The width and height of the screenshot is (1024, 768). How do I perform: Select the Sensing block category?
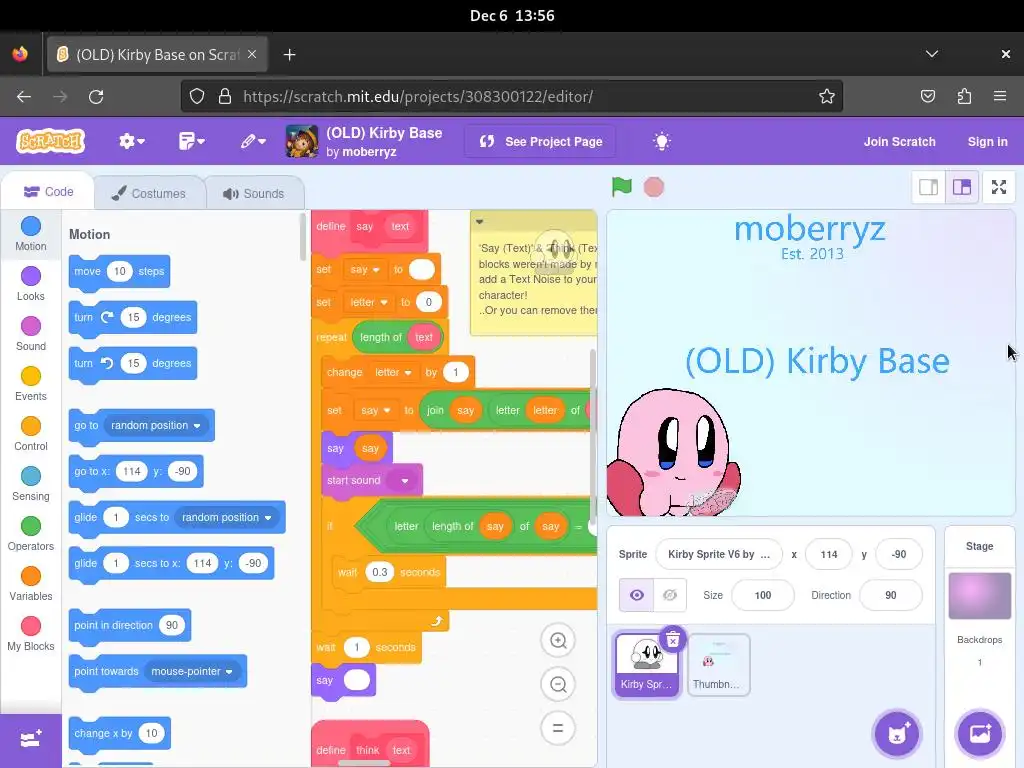coord(31,485)
